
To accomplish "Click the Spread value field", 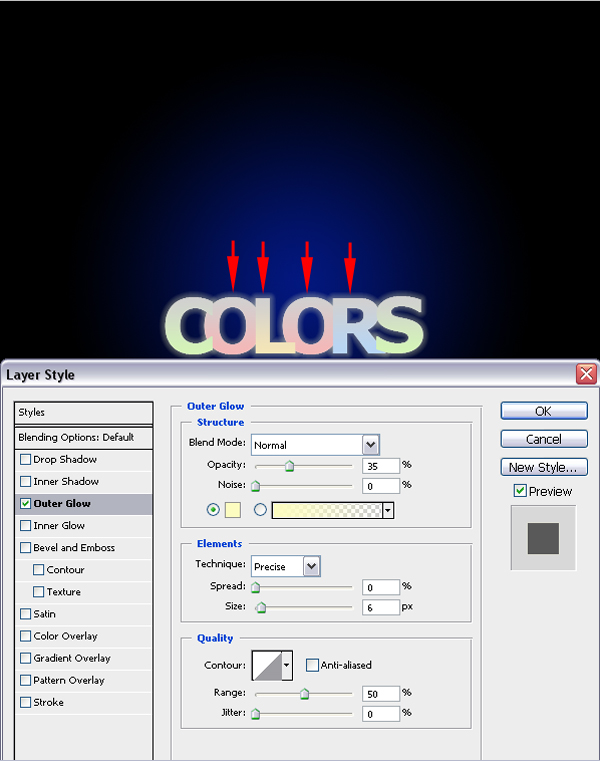I will [x=381, y=588].
